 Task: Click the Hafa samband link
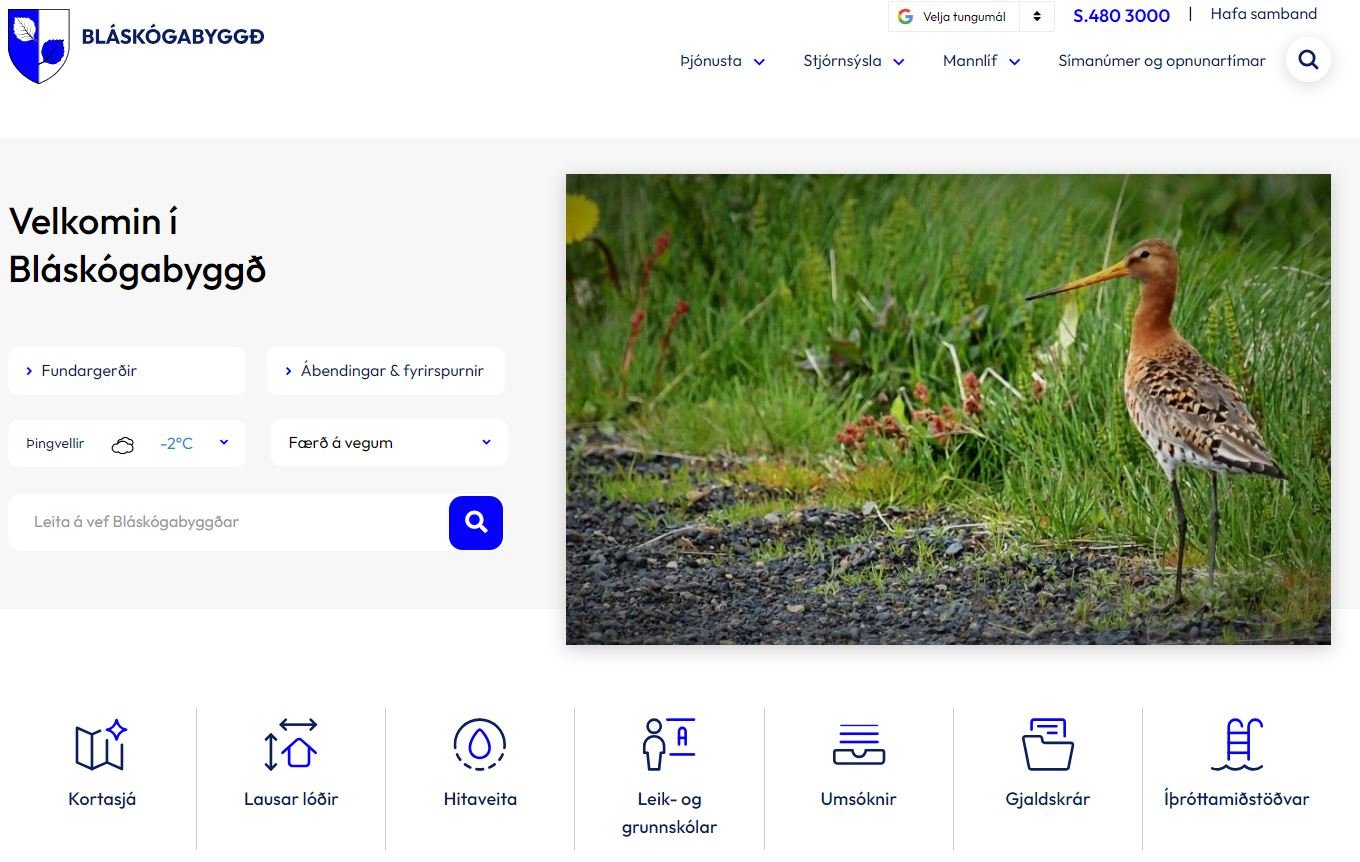pyautogui.click(x=1263, y=14)
